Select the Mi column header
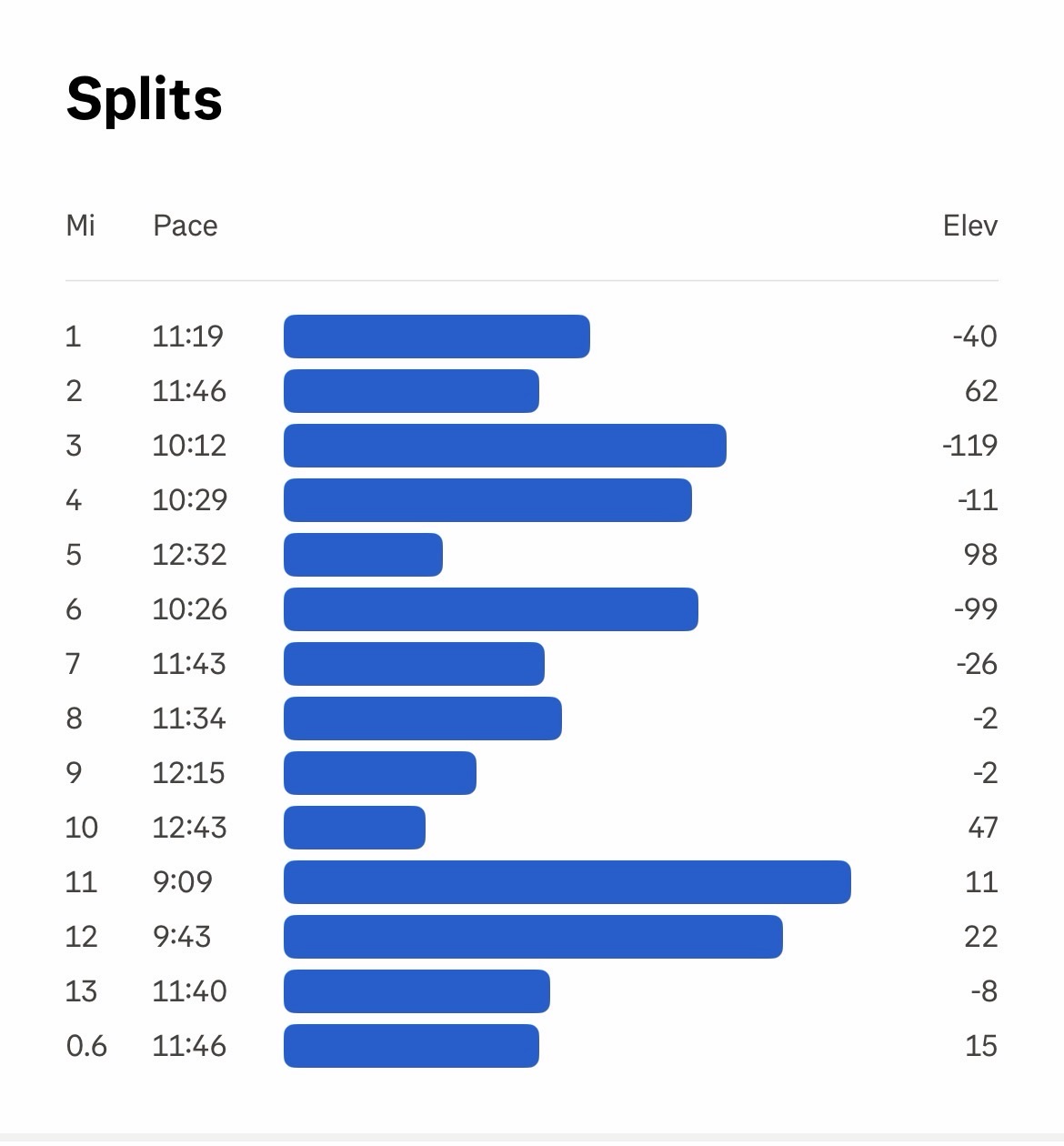 [x=80, y=226]
